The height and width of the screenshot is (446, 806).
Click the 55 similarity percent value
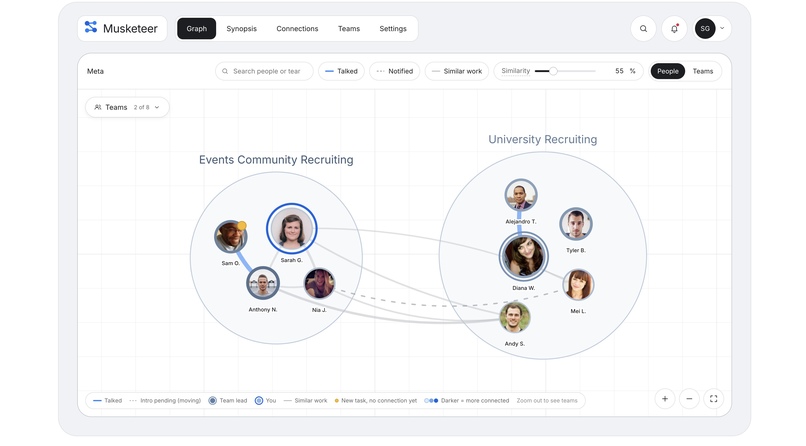point(619,71)
